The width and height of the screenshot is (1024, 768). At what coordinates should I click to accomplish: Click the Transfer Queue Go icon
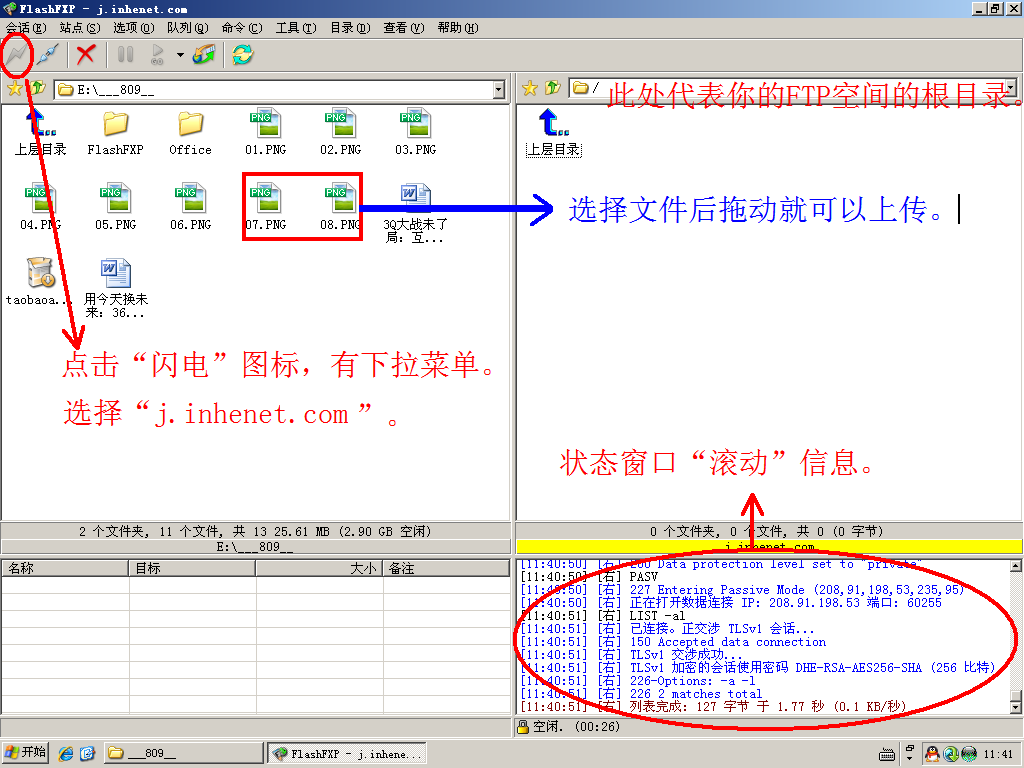(157, 54)
